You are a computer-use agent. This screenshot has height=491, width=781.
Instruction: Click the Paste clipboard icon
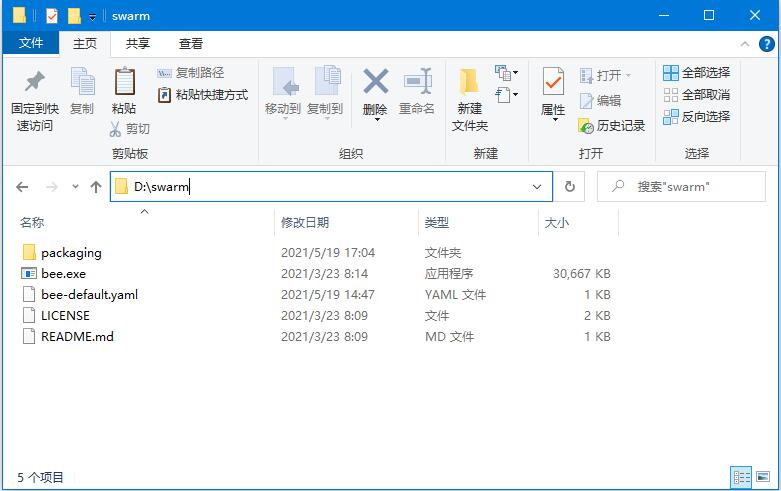124,82
